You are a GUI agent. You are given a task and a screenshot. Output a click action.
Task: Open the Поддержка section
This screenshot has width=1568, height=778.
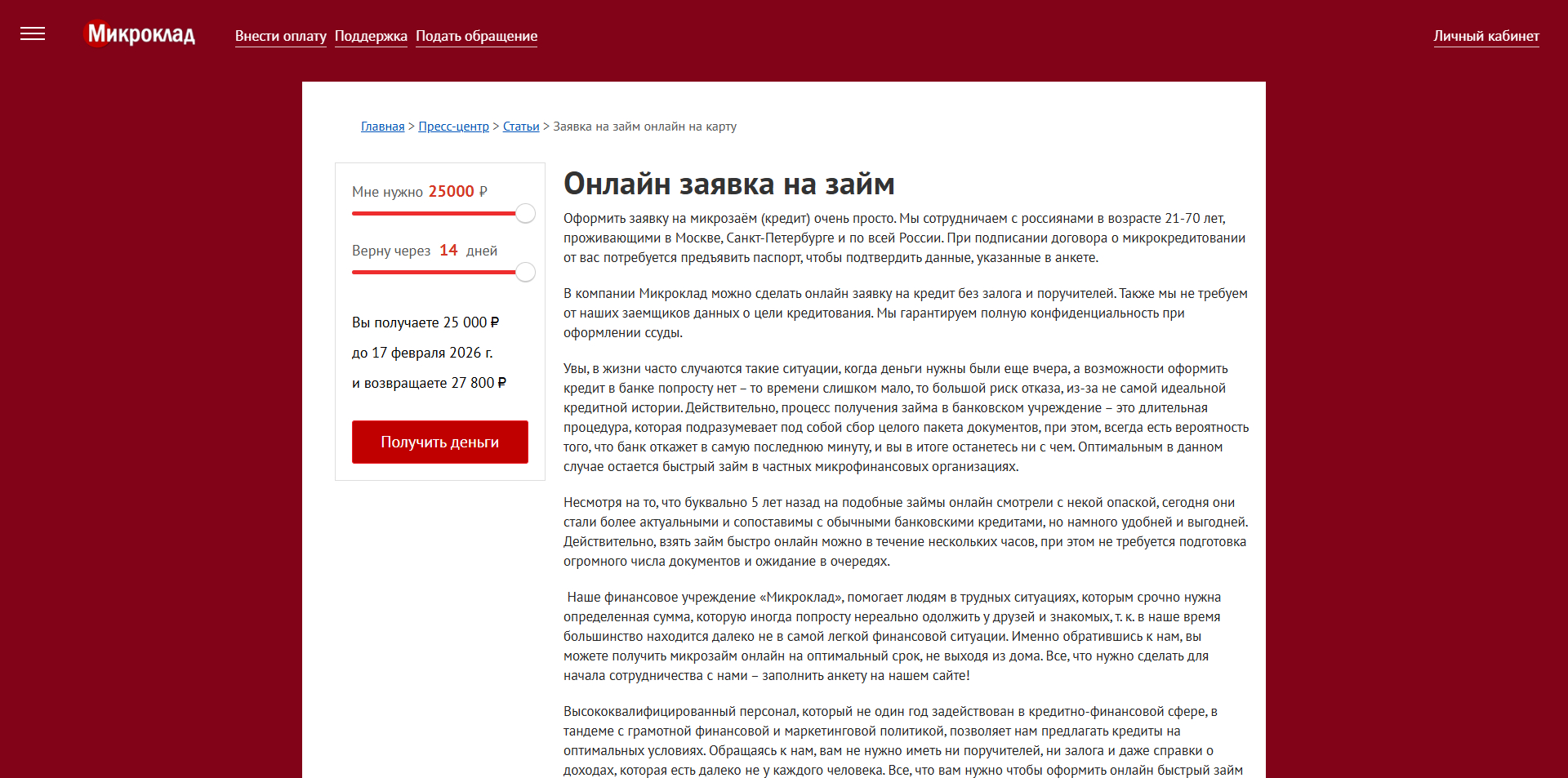pyautogui.click(x=370, y=36)
